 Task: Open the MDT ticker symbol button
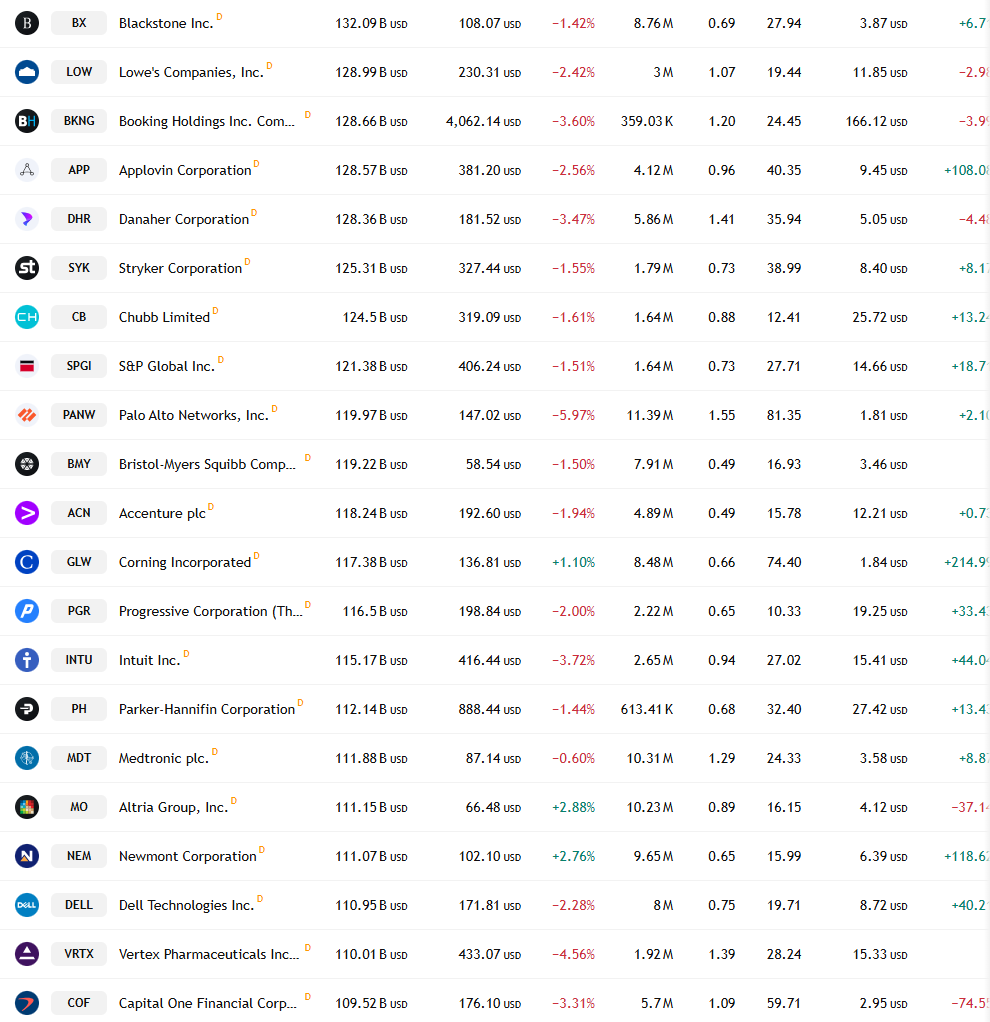point(79,758)
